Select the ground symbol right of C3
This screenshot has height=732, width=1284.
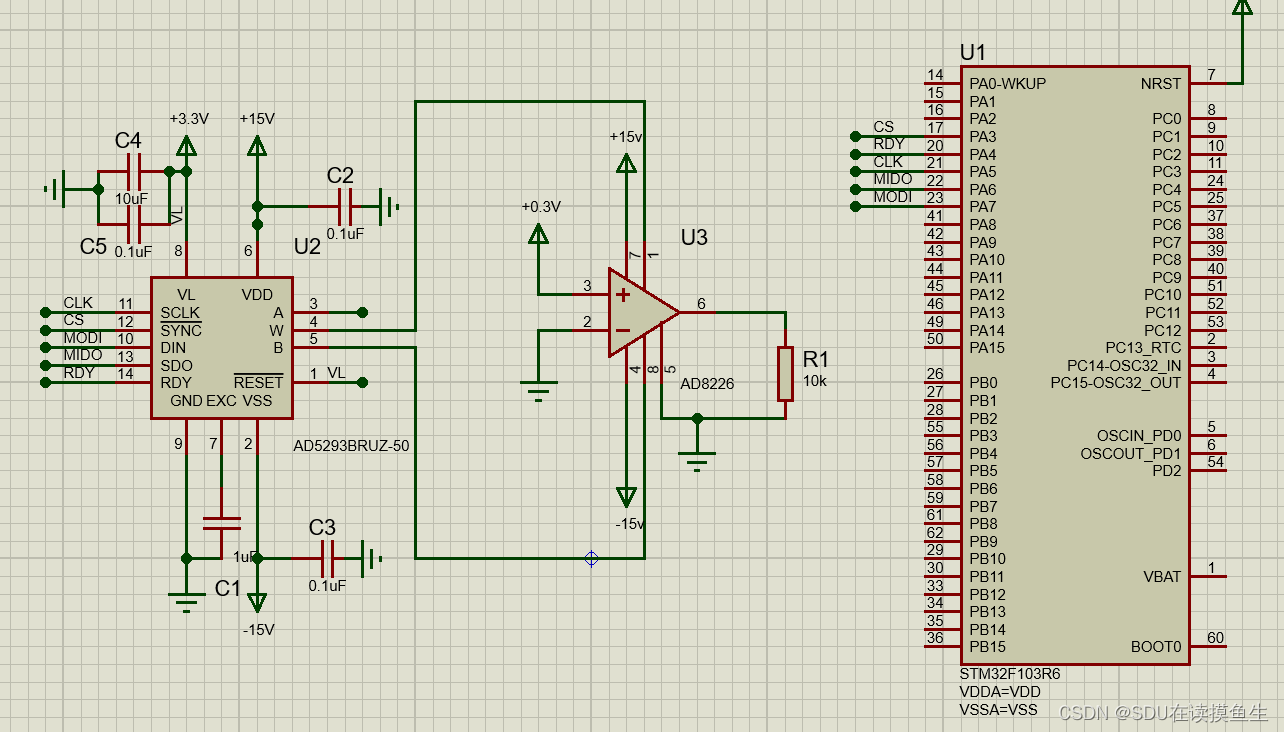pyautogui.click(x=372, y=558)
